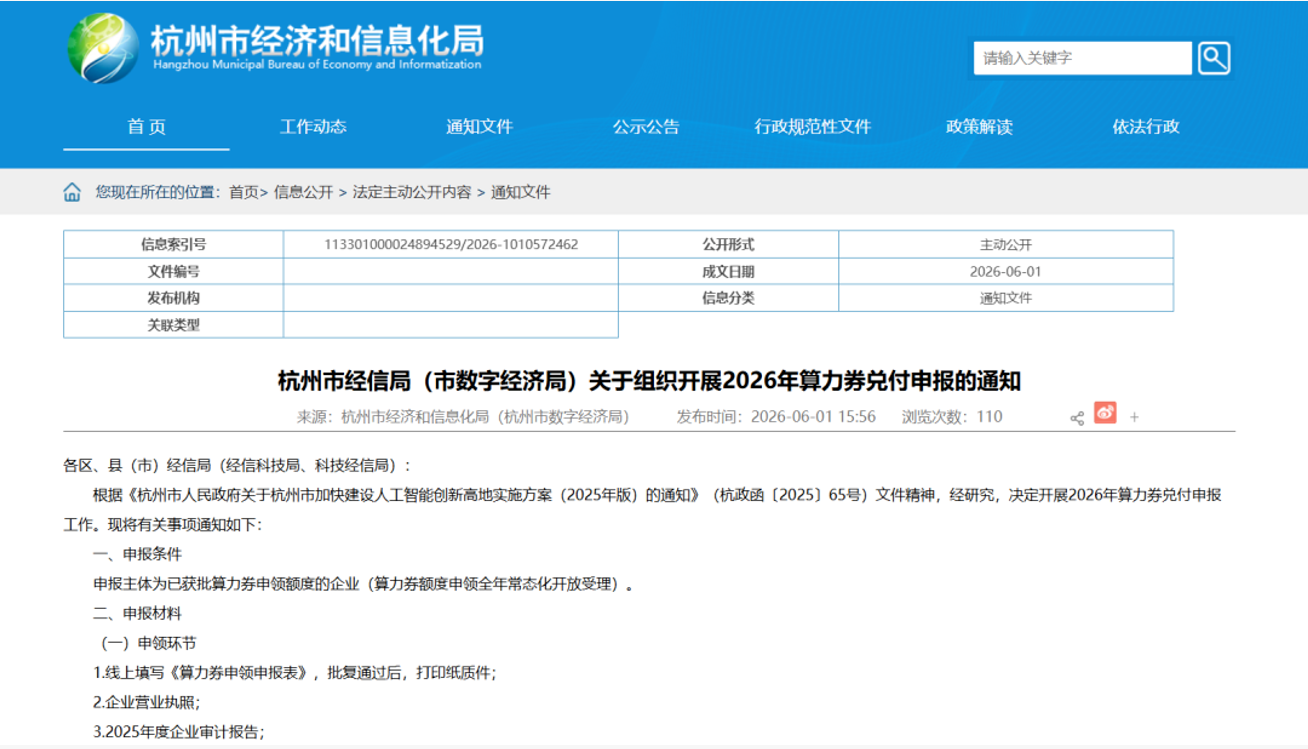Screen dimensions: 1308x749
Task: Click the subheading （一）申领环节
Action: tap(148, 643)
